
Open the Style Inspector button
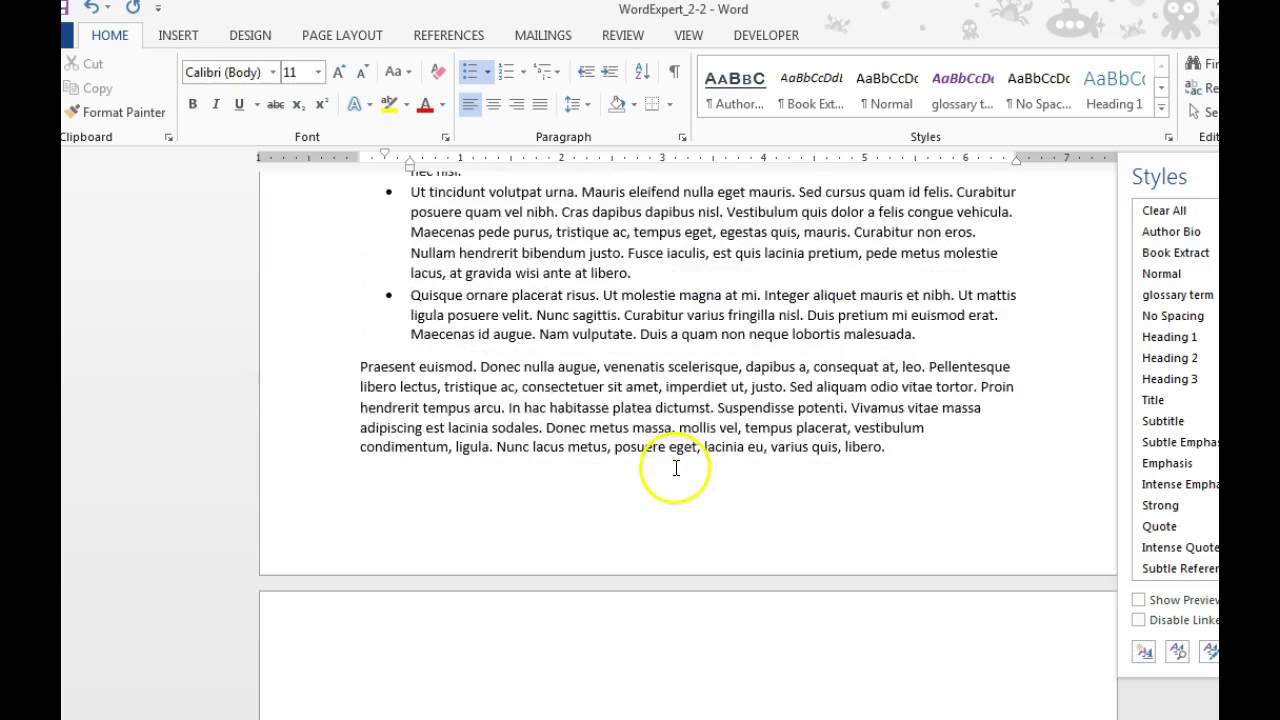tap(1178, 652)
